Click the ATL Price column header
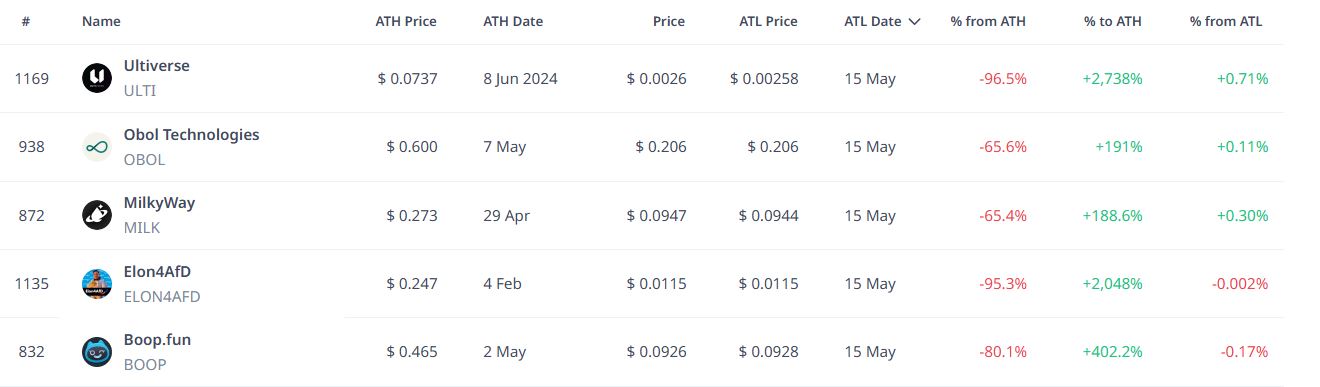 point(768,21)
